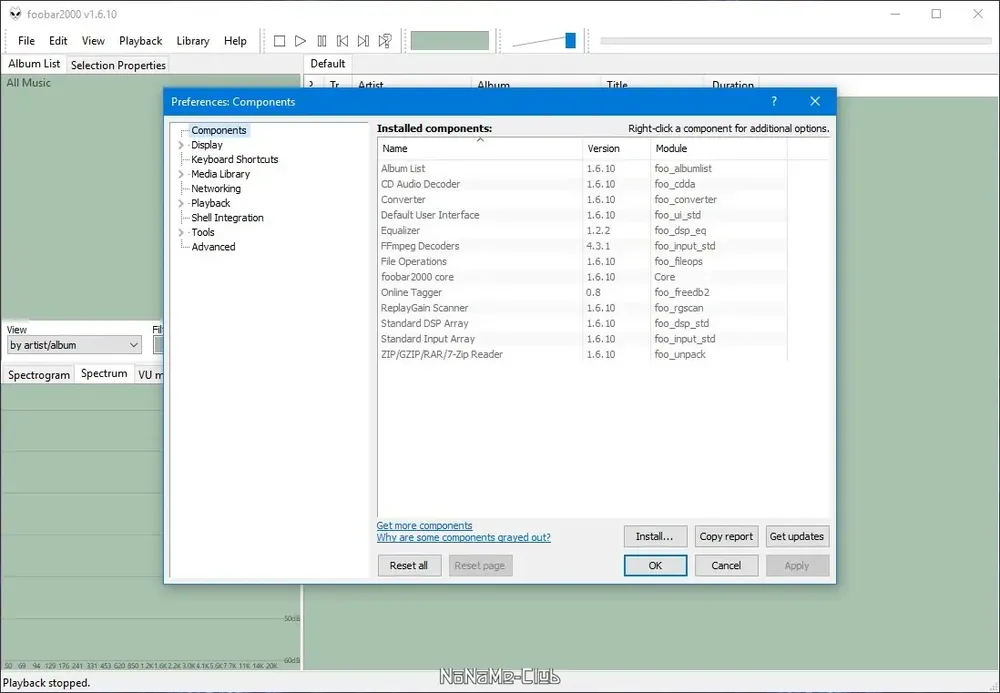Image resolution: width=1000 pixels, height=693 pixels.
Task: Click the Stop playback icon
Action: click(x=279, y=41)
